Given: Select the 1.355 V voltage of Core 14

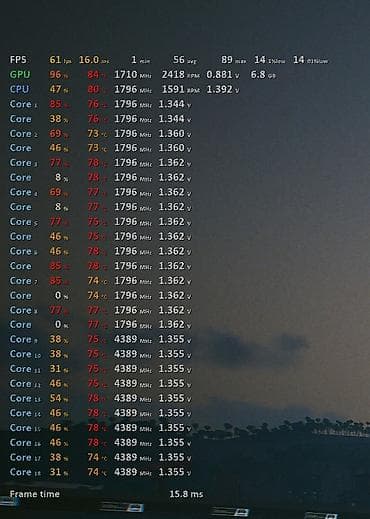Looking at the screenshot, I should click(x=175, y=413).
